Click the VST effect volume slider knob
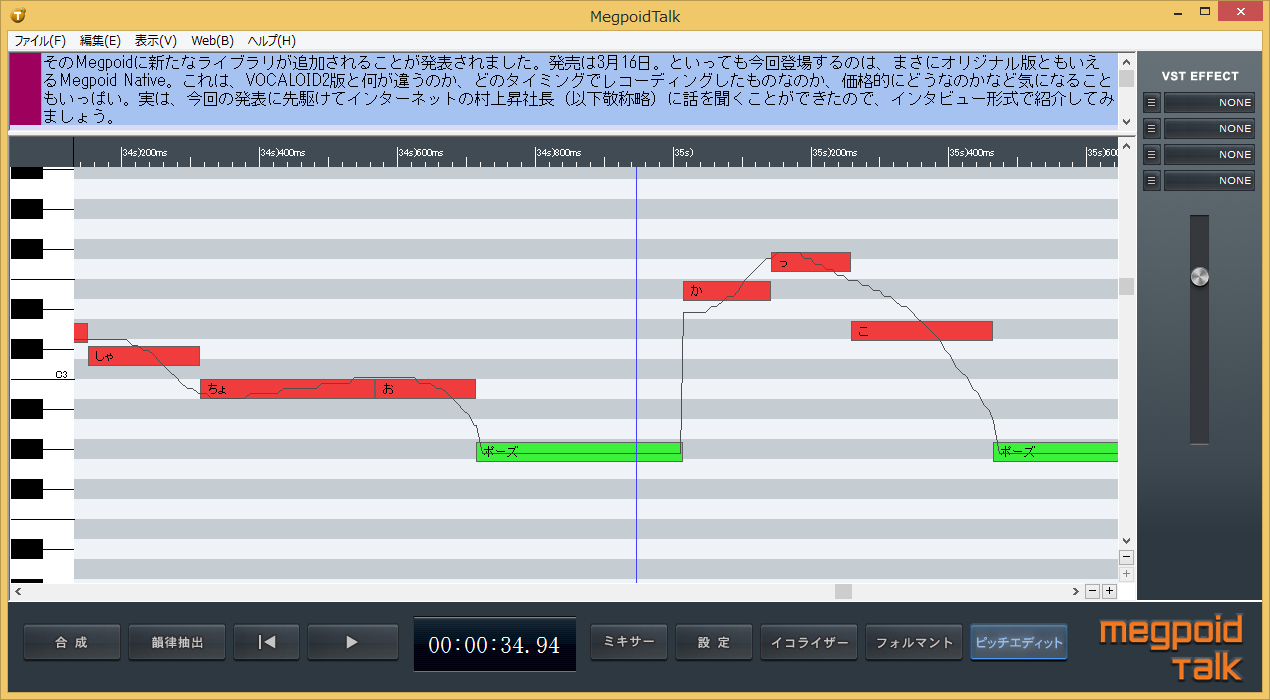This screenshot has width=1270, height=700. pyautogui.click(x=1200, y=277)
